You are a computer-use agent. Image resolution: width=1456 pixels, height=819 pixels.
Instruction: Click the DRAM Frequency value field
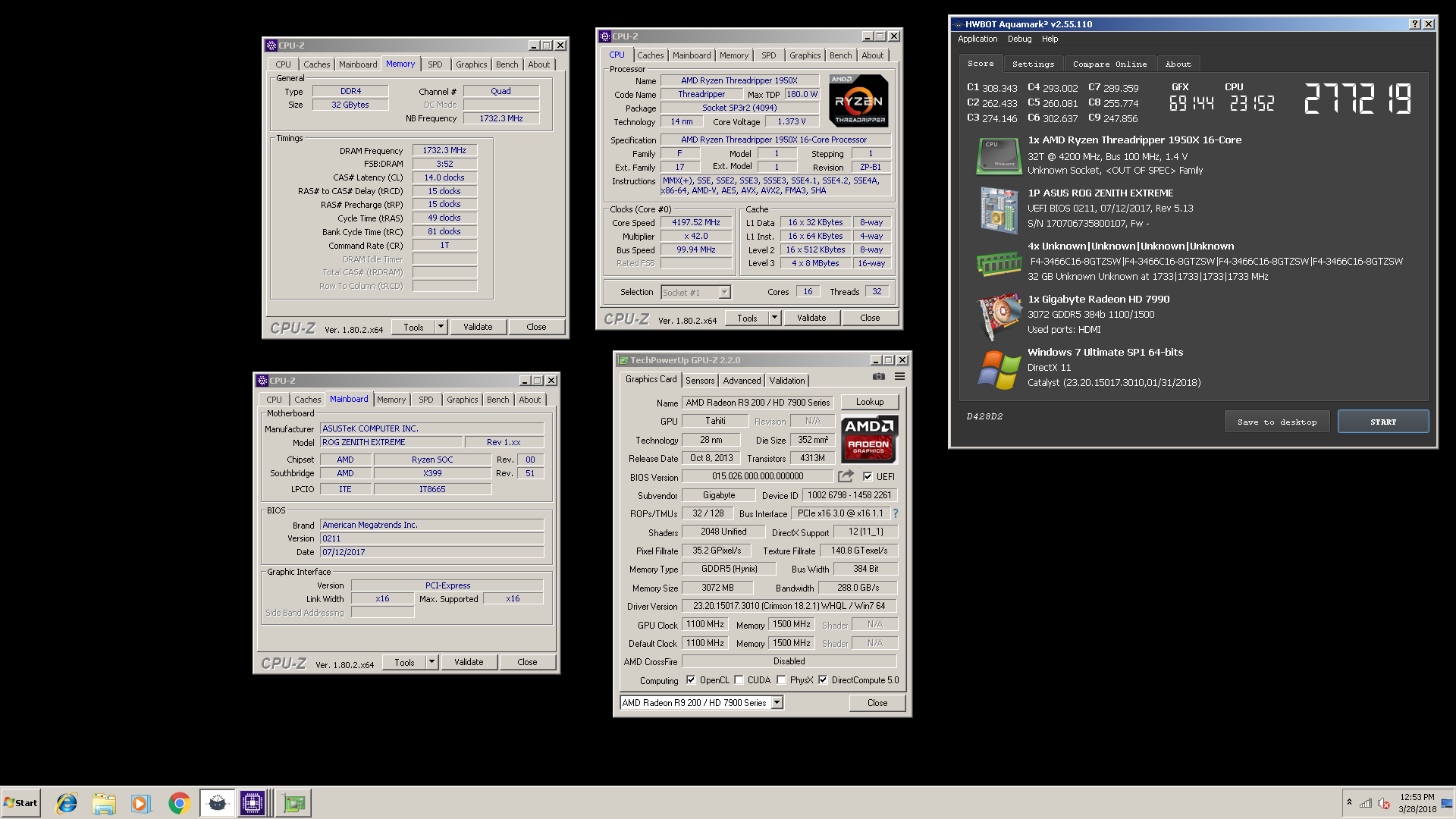(444, 151)
